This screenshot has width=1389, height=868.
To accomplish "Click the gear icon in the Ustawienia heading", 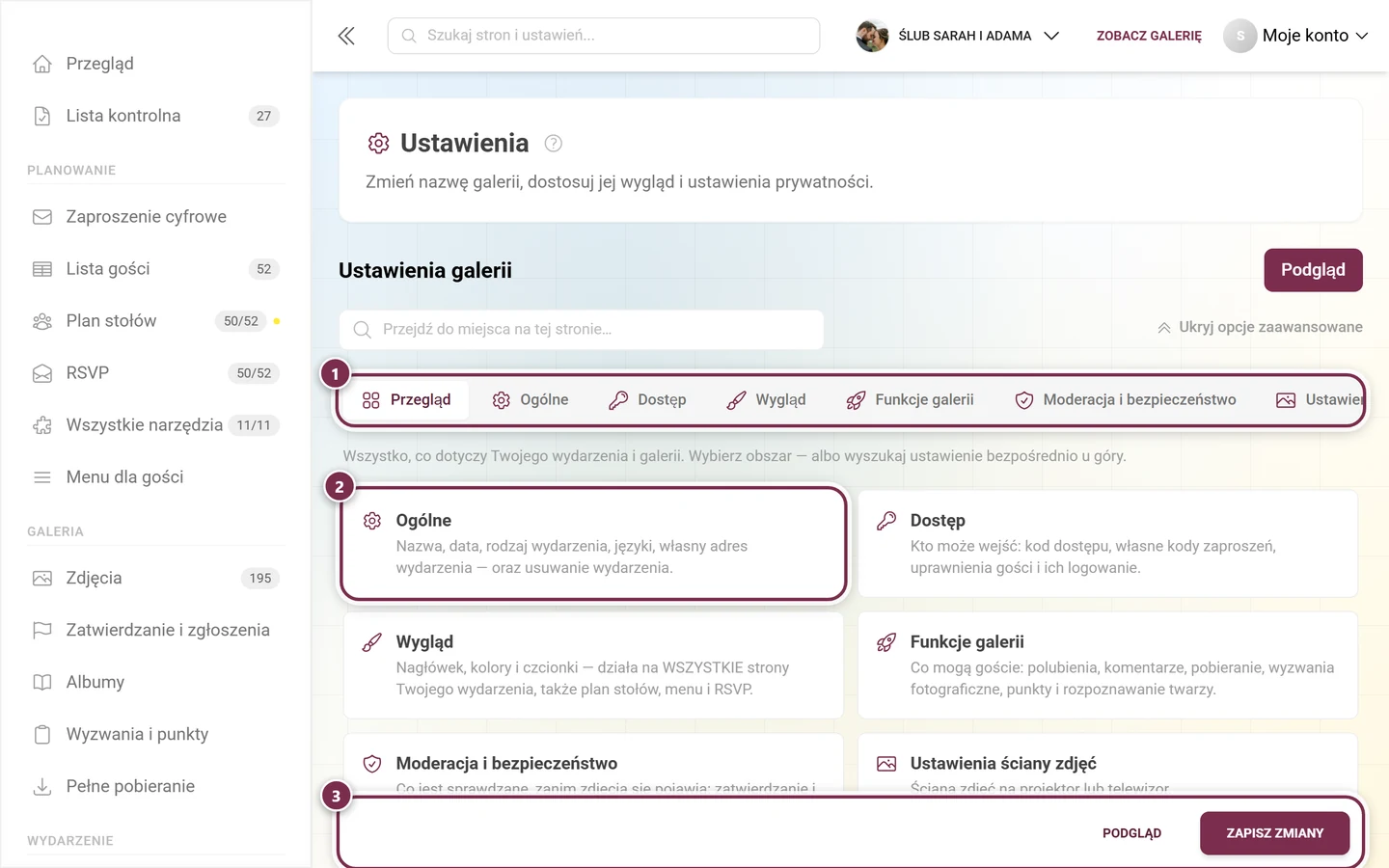I will click(x=378, y=144).
